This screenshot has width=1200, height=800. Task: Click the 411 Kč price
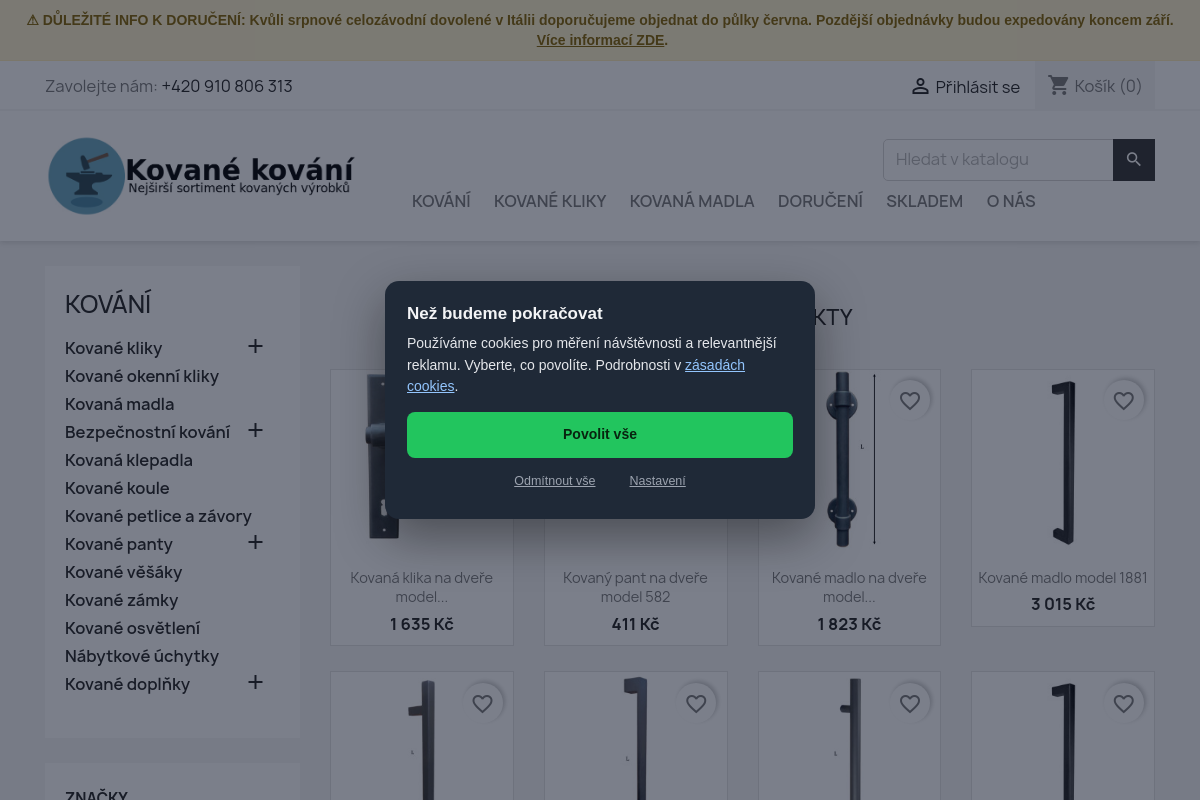pos(636,624)
